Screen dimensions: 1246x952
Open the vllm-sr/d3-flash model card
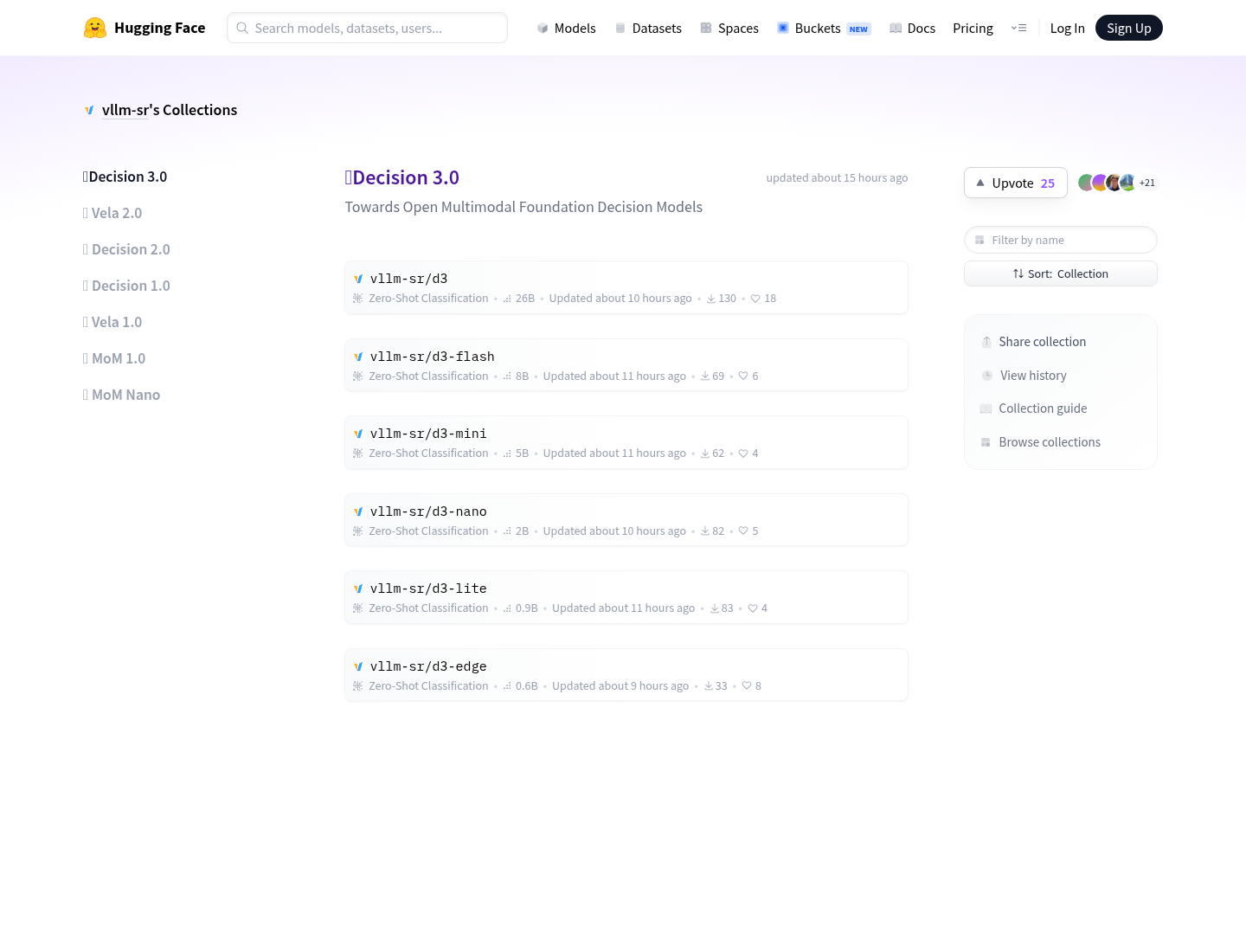tap(626, 365)
